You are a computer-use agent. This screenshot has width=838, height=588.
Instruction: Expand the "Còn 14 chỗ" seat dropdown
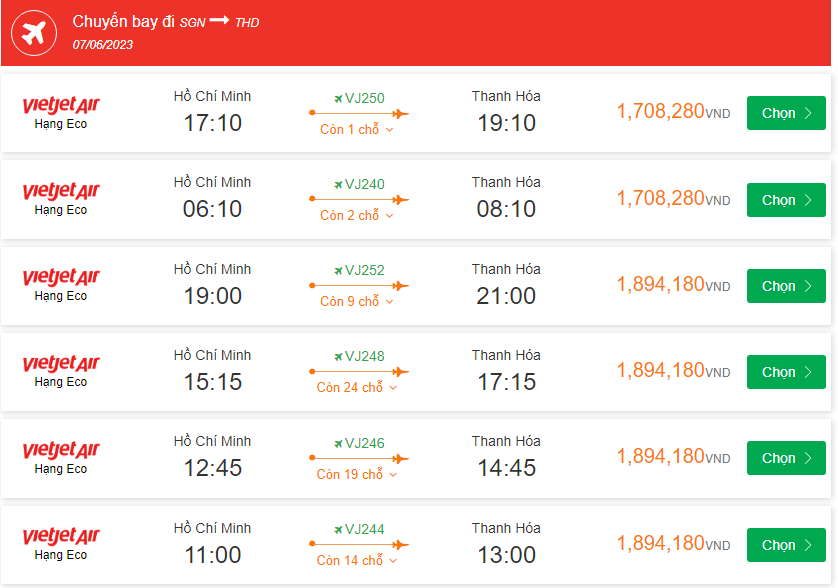tap(357, 561)
